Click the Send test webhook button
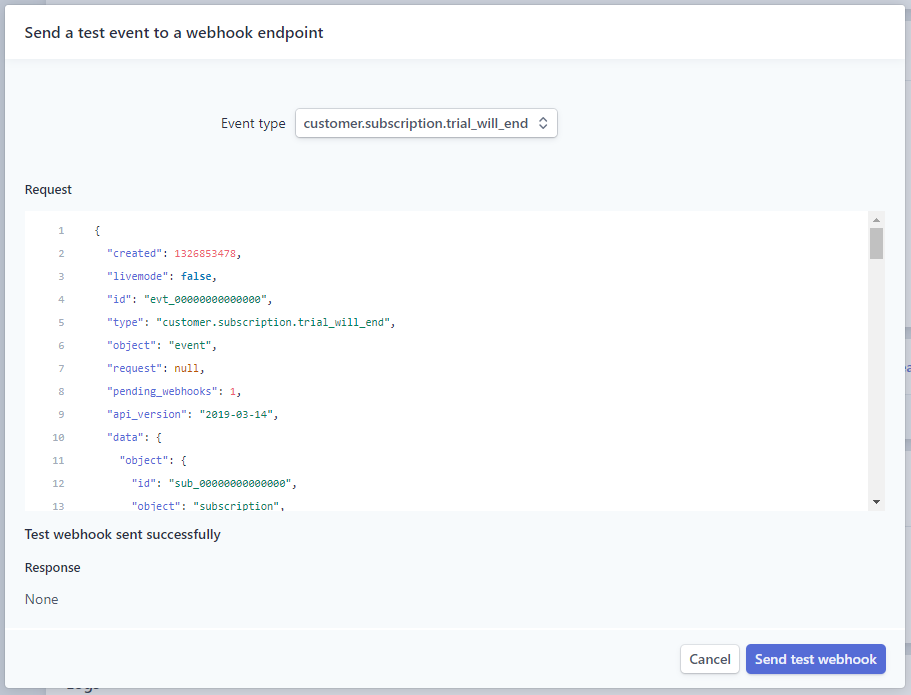The image size is (911, 695). click(815, 659)
